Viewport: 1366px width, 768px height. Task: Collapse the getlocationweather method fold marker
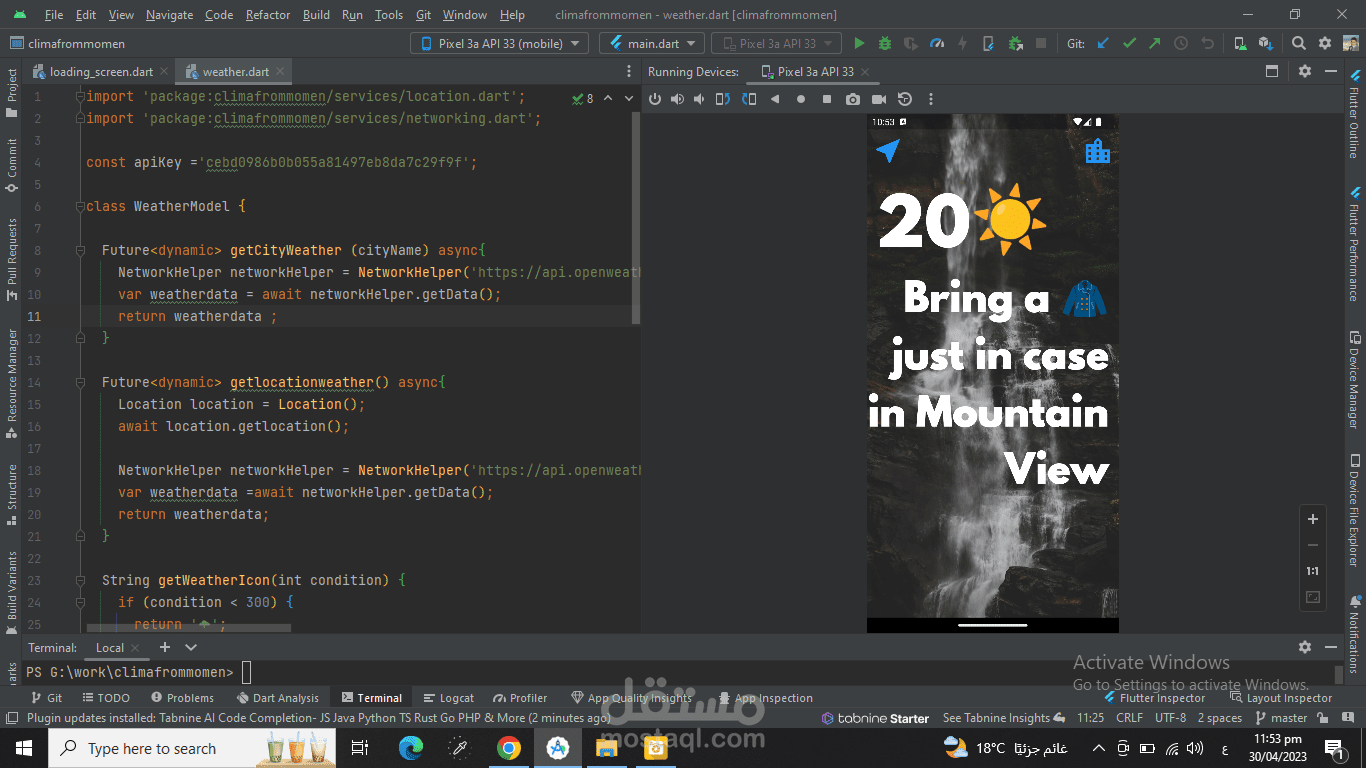(80, 382)
